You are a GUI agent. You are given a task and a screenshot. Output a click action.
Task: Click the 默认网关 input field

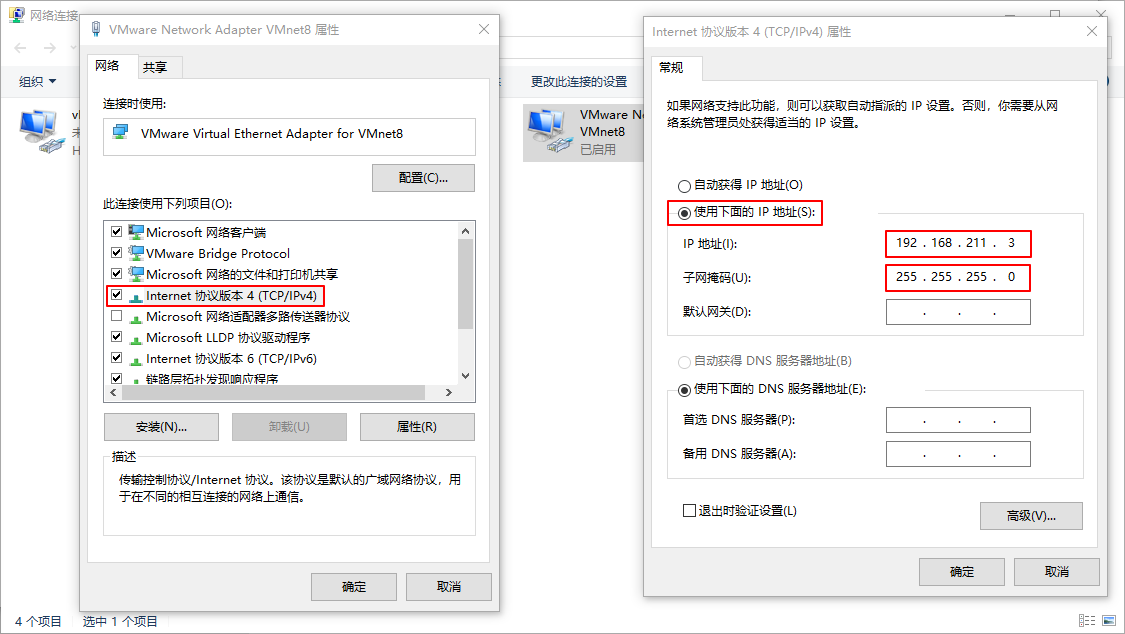(x=958, y=312)
